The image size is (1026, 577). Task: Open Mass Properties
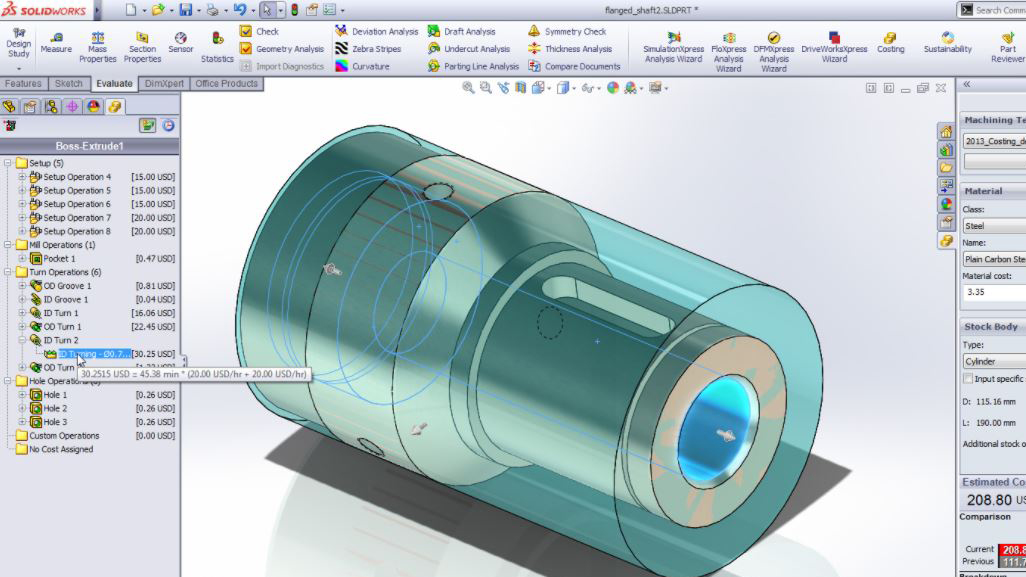97,47
